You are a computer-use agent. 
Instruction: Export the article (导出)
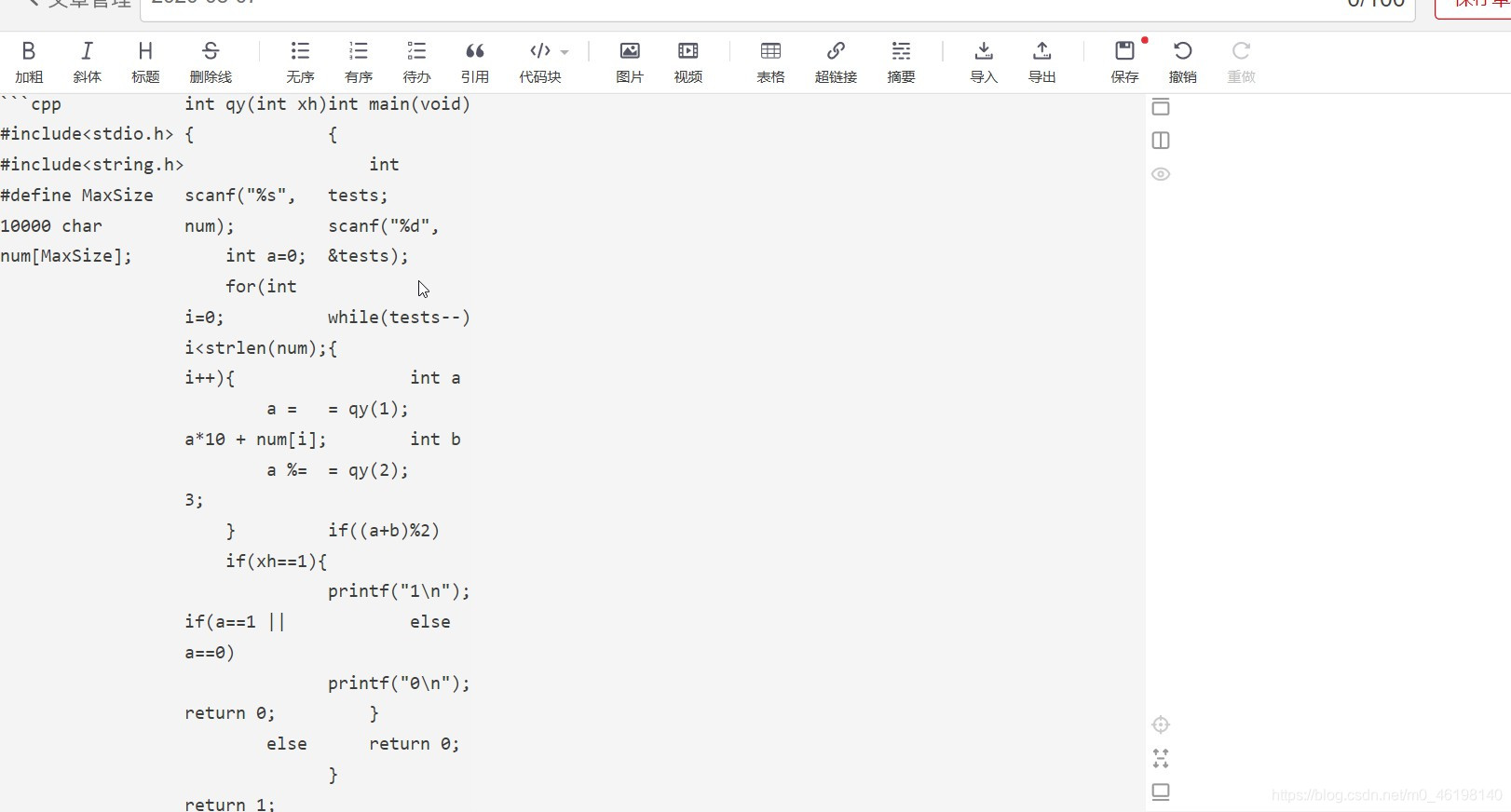point(1041,61)
